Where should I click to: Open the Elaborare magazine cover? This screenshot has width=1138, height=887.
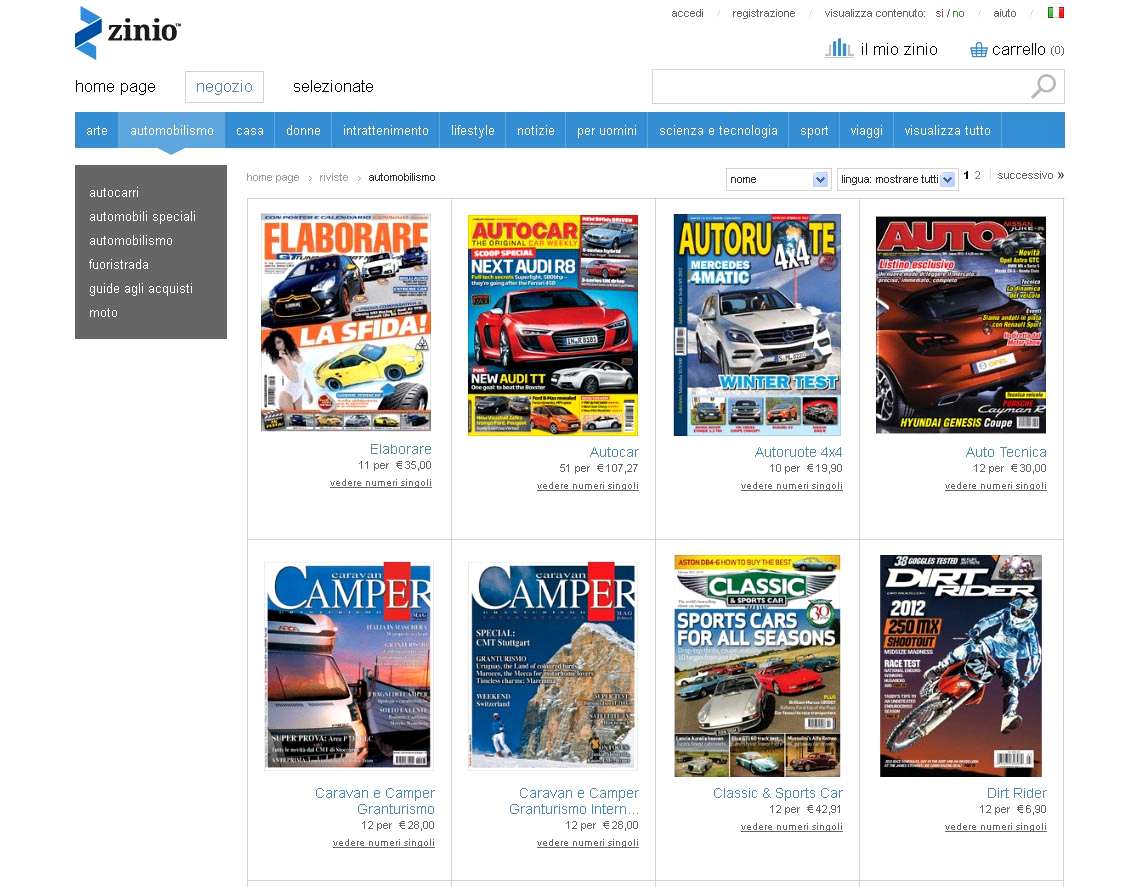[346, 322]
